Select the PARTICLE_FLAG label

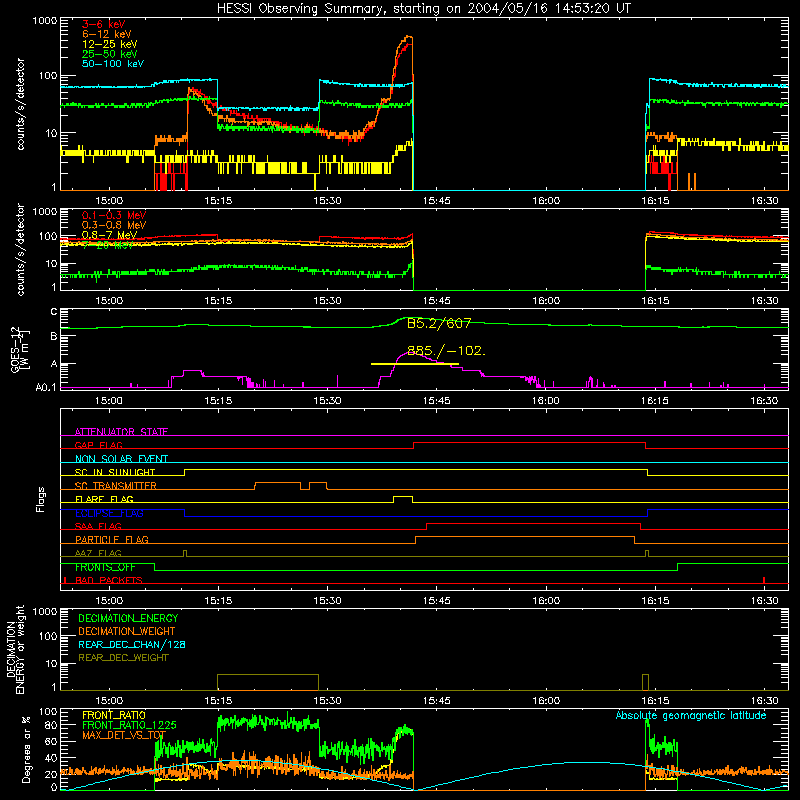pyautogui.click(x=112, y=539)
